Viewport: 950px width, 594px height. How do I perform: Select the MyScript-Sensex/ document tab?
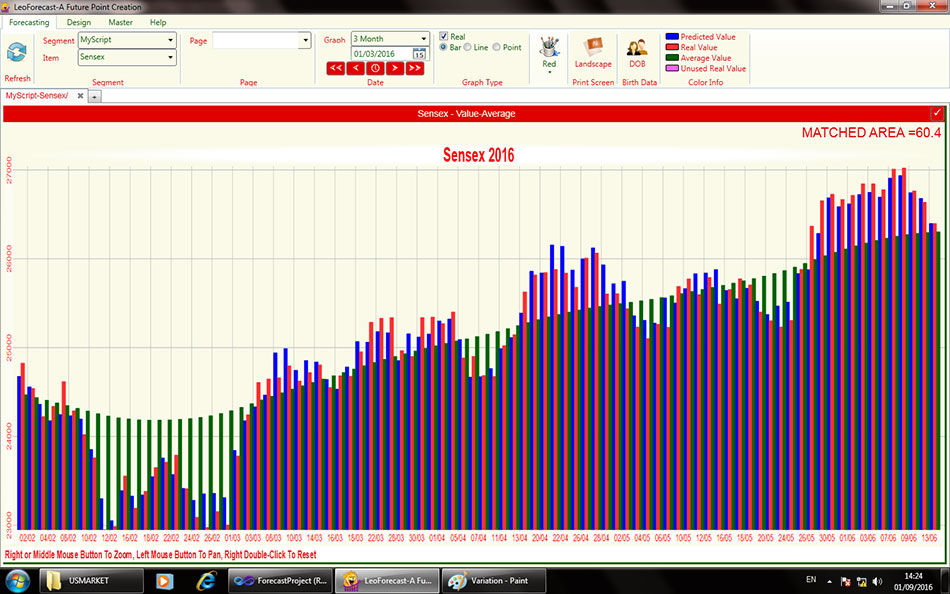tap(37, 96)
